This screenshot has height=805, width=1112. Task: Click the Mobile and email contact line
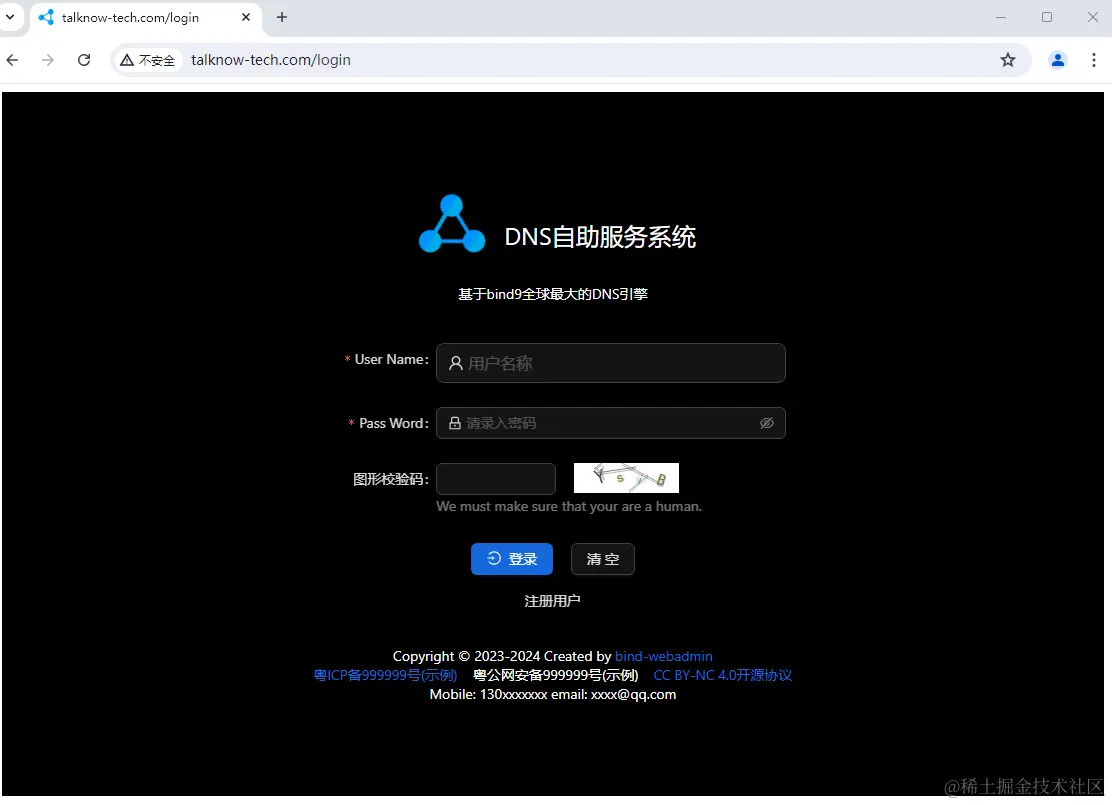point(553,694)
